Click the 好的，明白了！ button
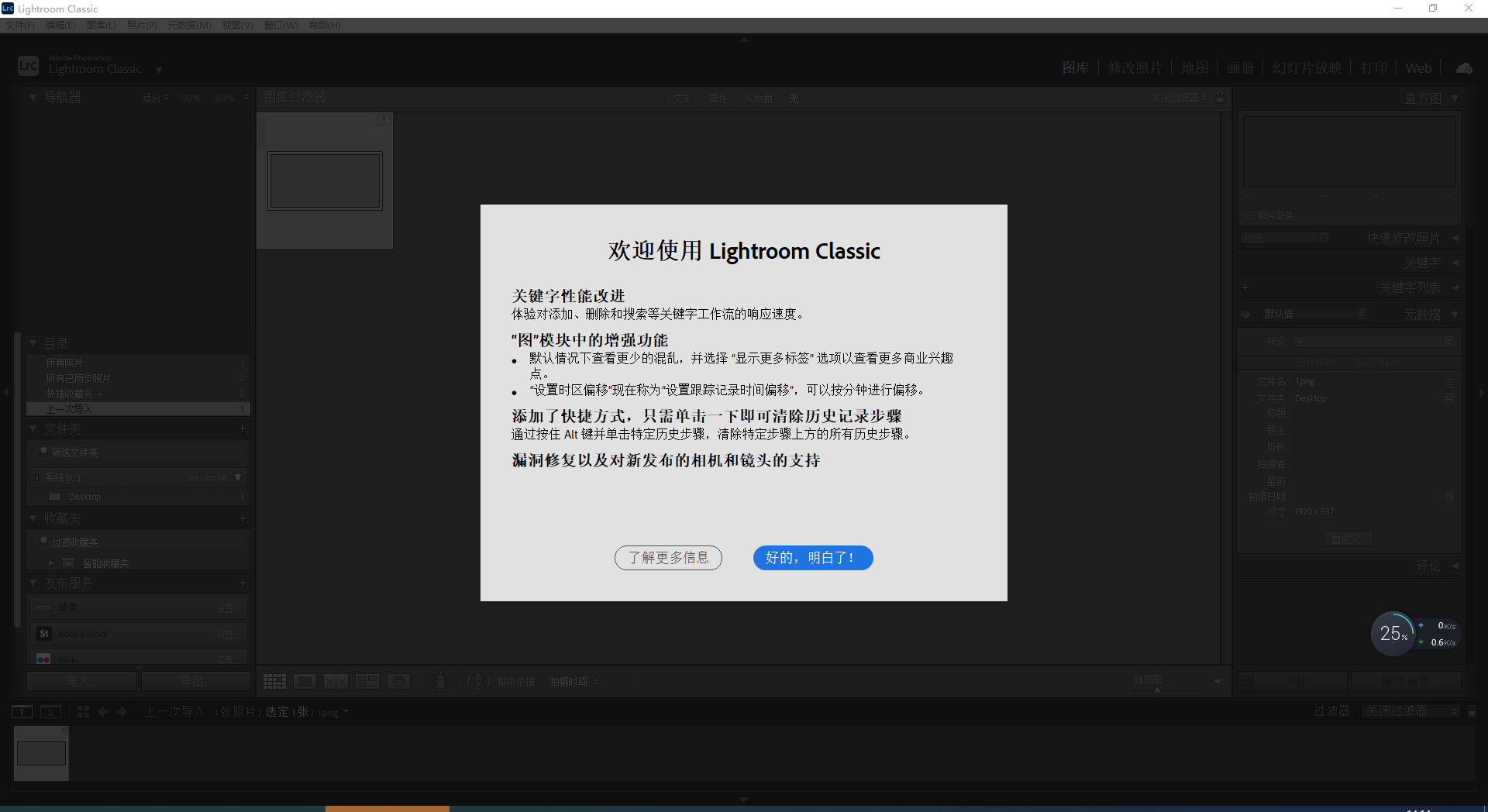 pos(813,558)
